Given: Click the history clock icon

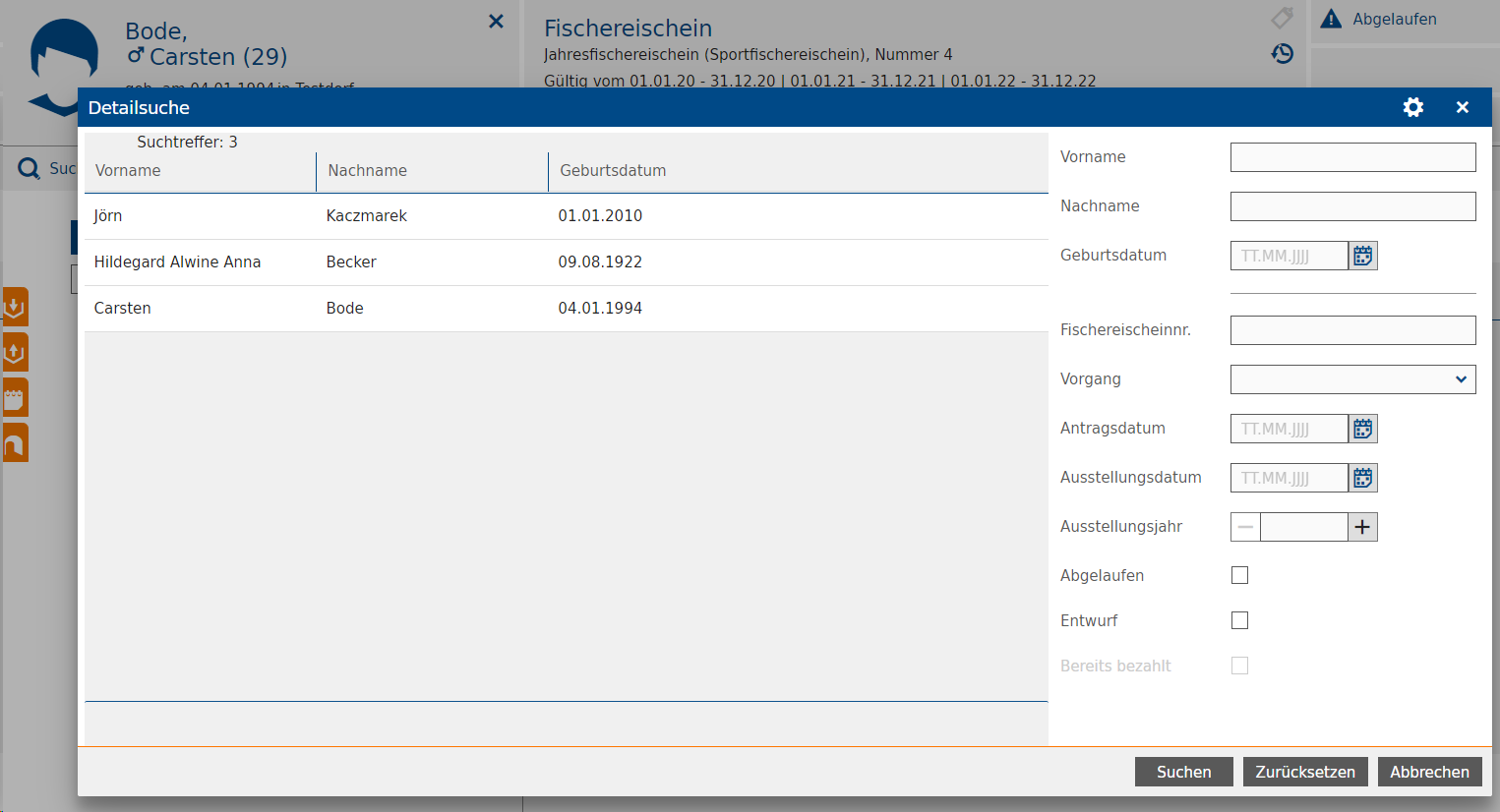Looking at the screenshot, I should point(1282,53).
